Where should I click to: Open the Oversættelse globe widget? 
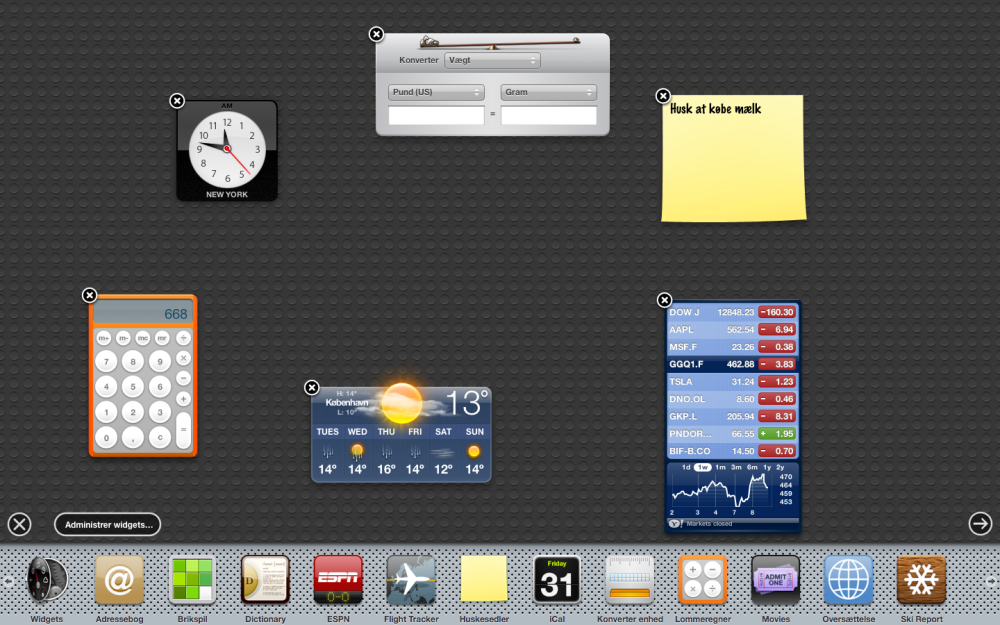[848, 580]
